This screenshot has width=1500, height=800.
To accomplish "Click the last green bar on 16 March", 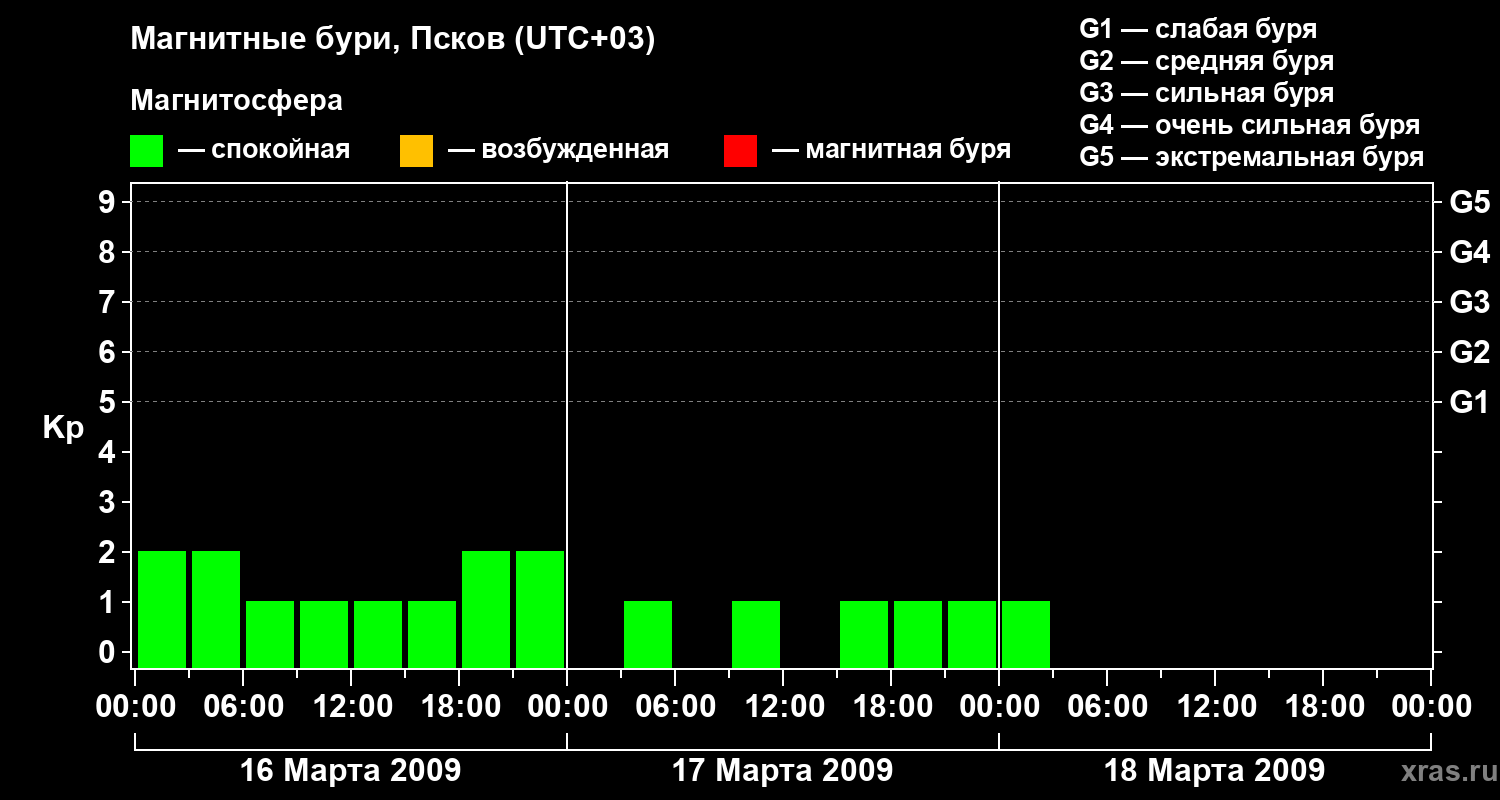I will click(x=540, y=609).
